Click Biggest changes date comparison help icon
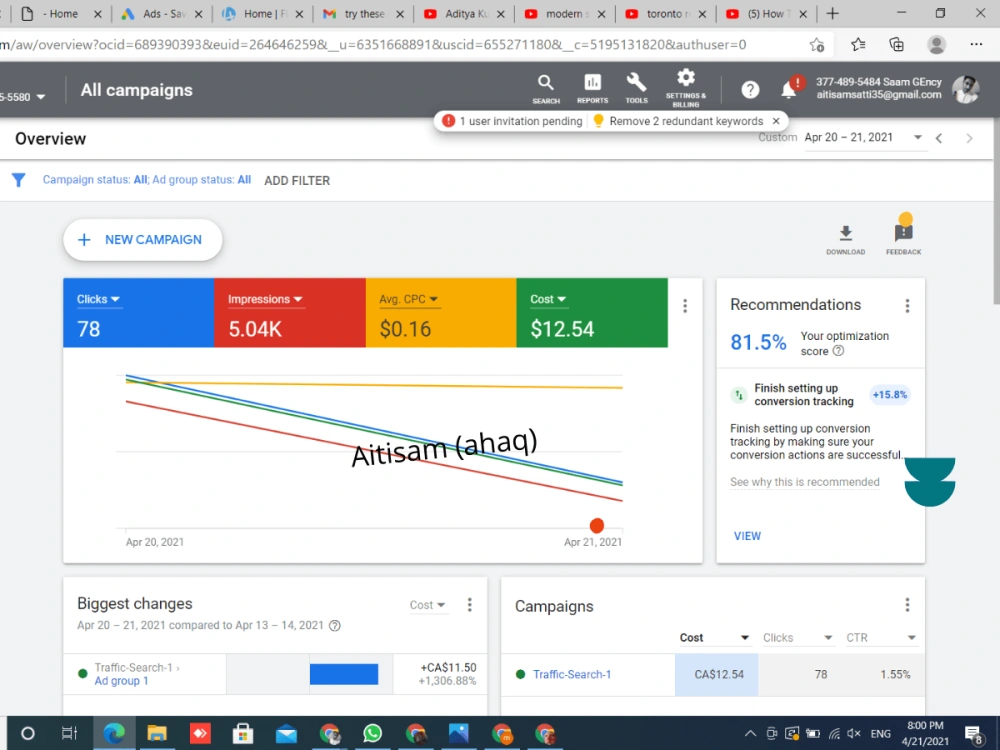Screen dimensions: 1000x750 tap(335, 626)
